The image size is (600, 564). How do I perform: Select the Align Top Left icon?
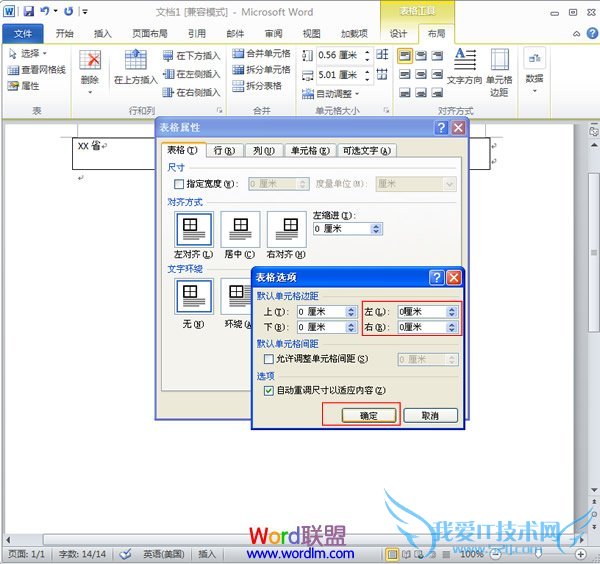[404, 56]
